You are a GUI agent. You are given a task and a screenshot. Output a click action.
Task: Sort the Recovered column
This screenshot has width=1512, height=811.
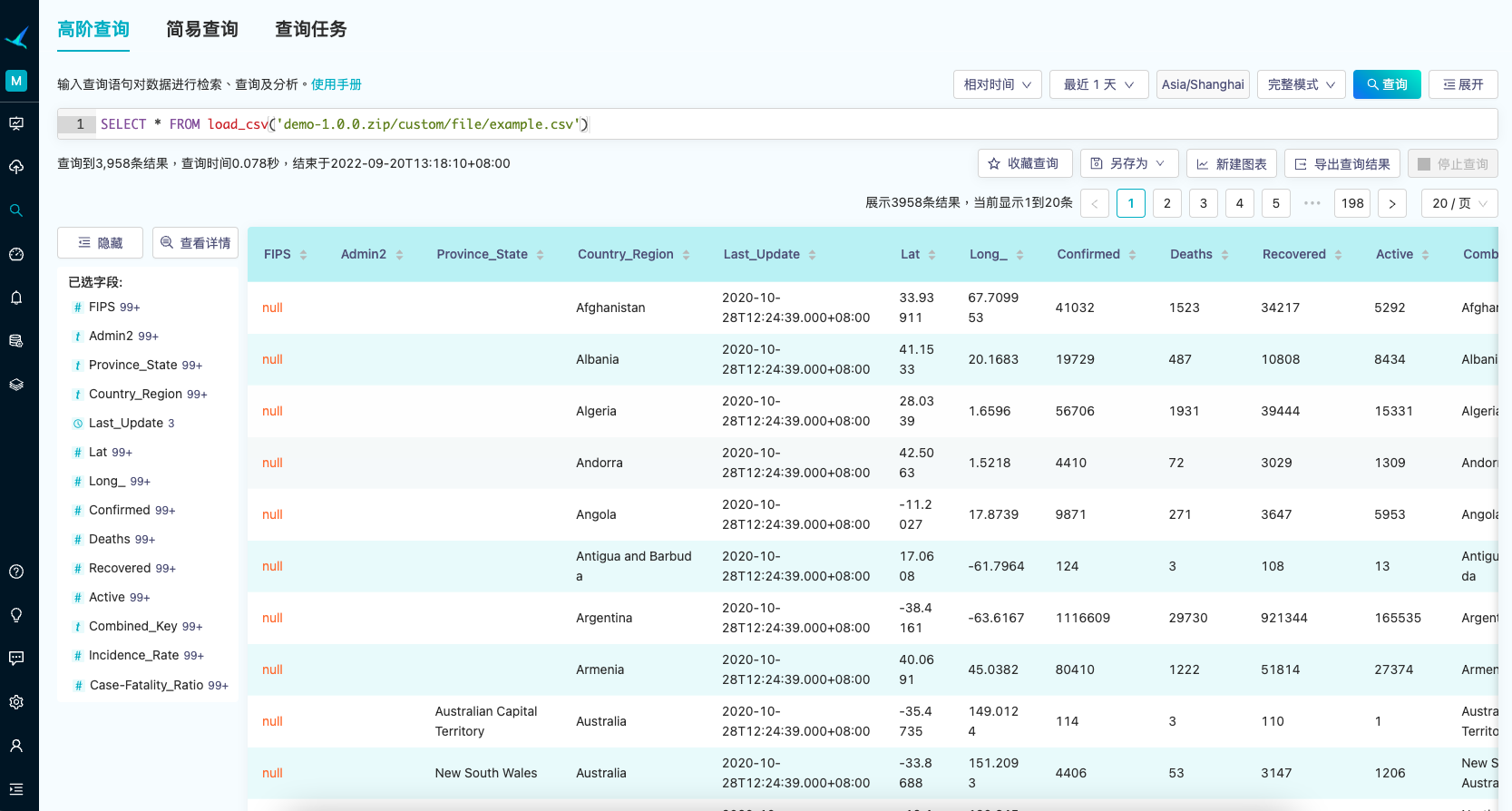tap(1338, 255)
